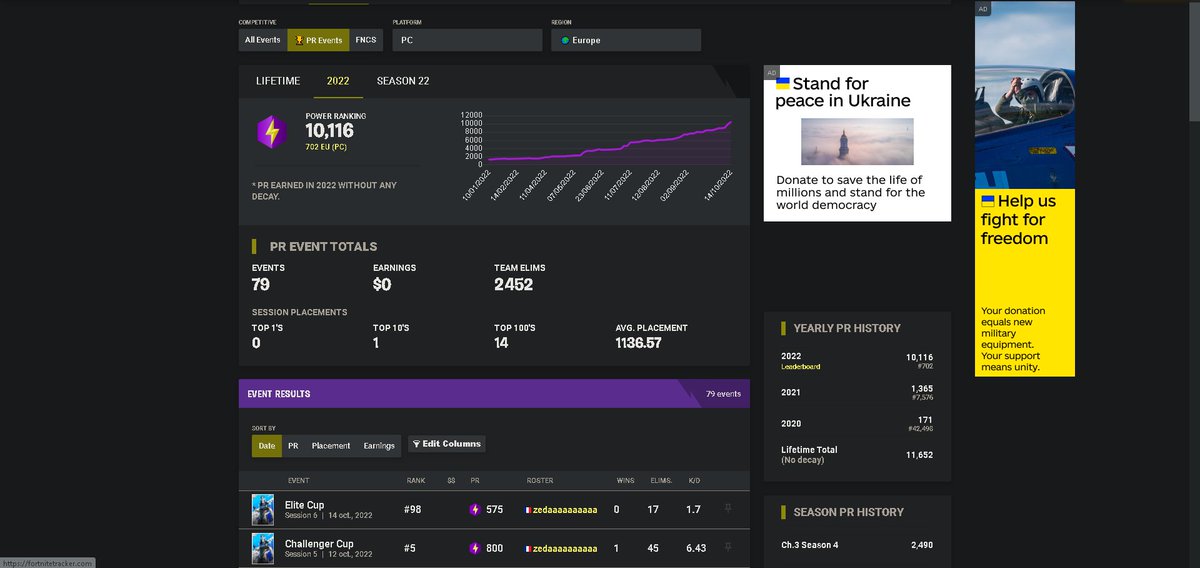Click the 702 EU (PC) rank text
The width and height of the screenshot is (1200, 568).
326,147
